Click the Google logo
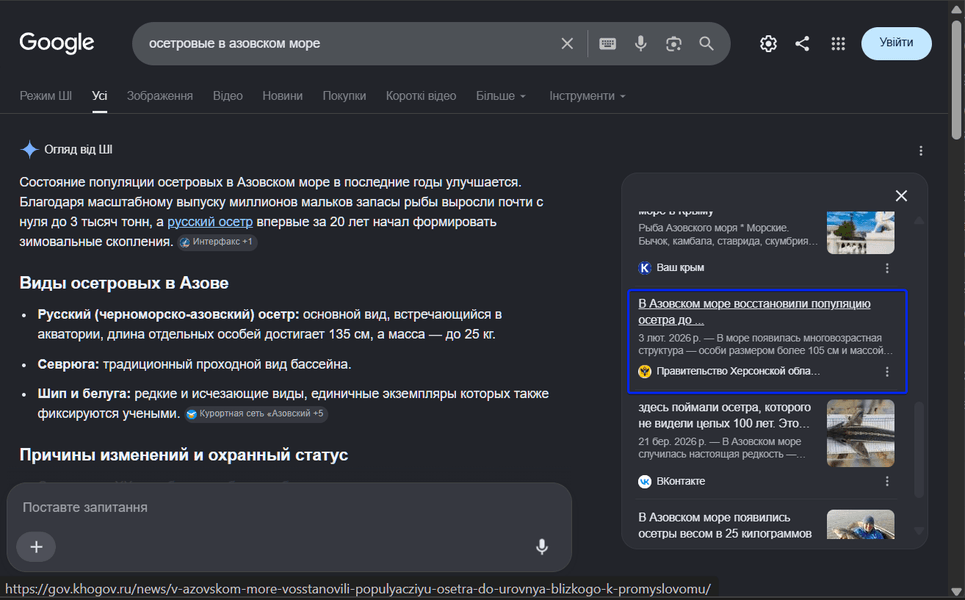The height and width of the screenshot is (600, 965). click(x=57, y=42)
